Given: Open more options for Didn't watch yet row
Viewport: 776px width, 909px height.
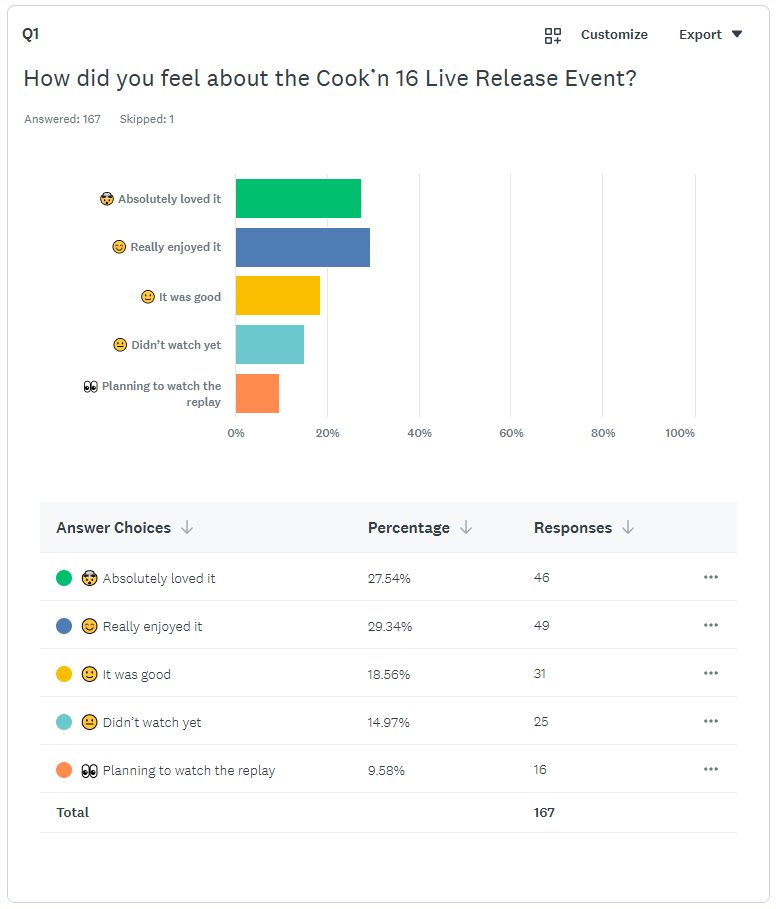Looking at the screenshot, I should click(711, 721).
